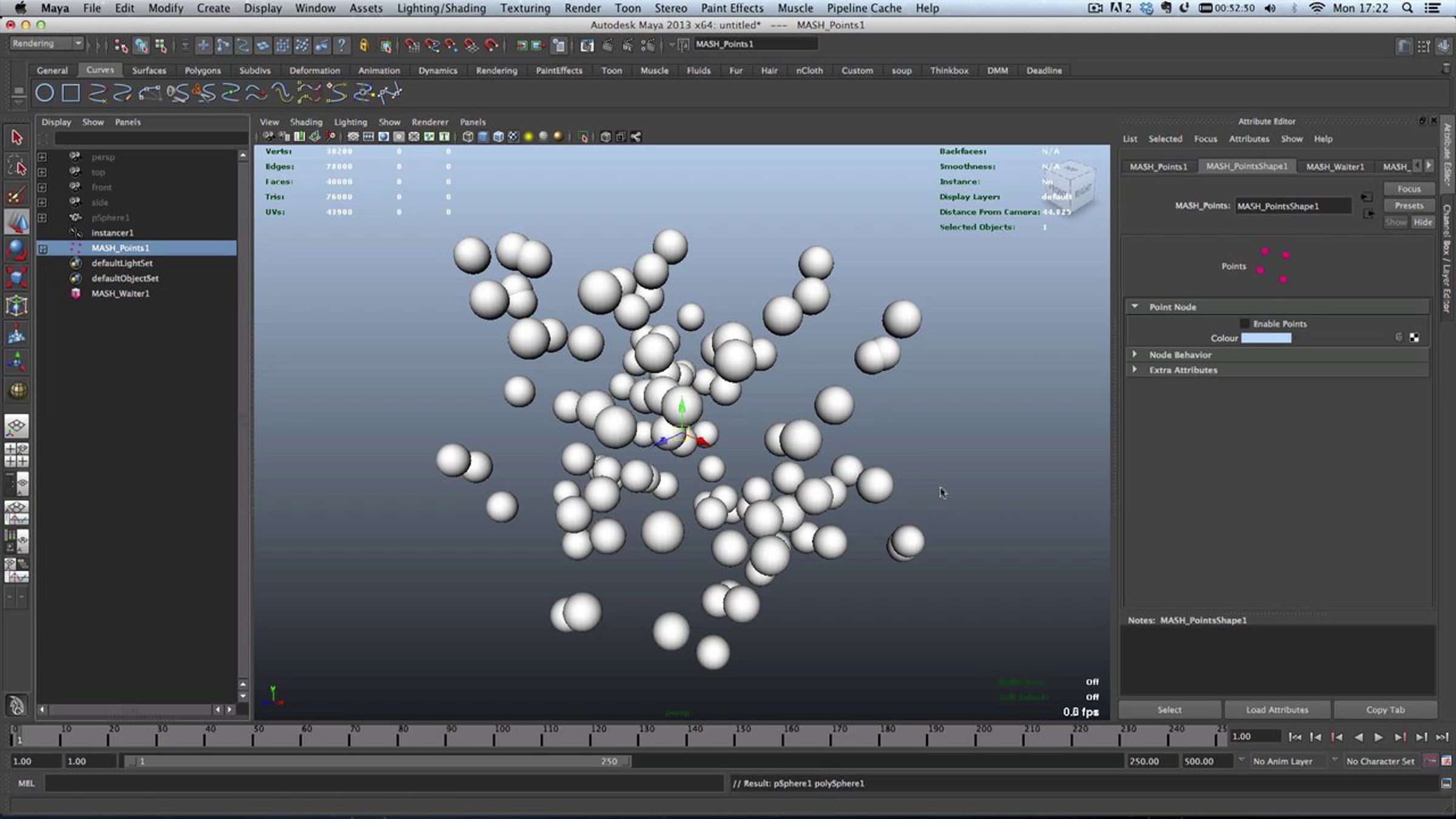Open the Create menu in the menu bar
This screenshot has height=819, width=1456.
pyautogui.click(x=213, y=8)
